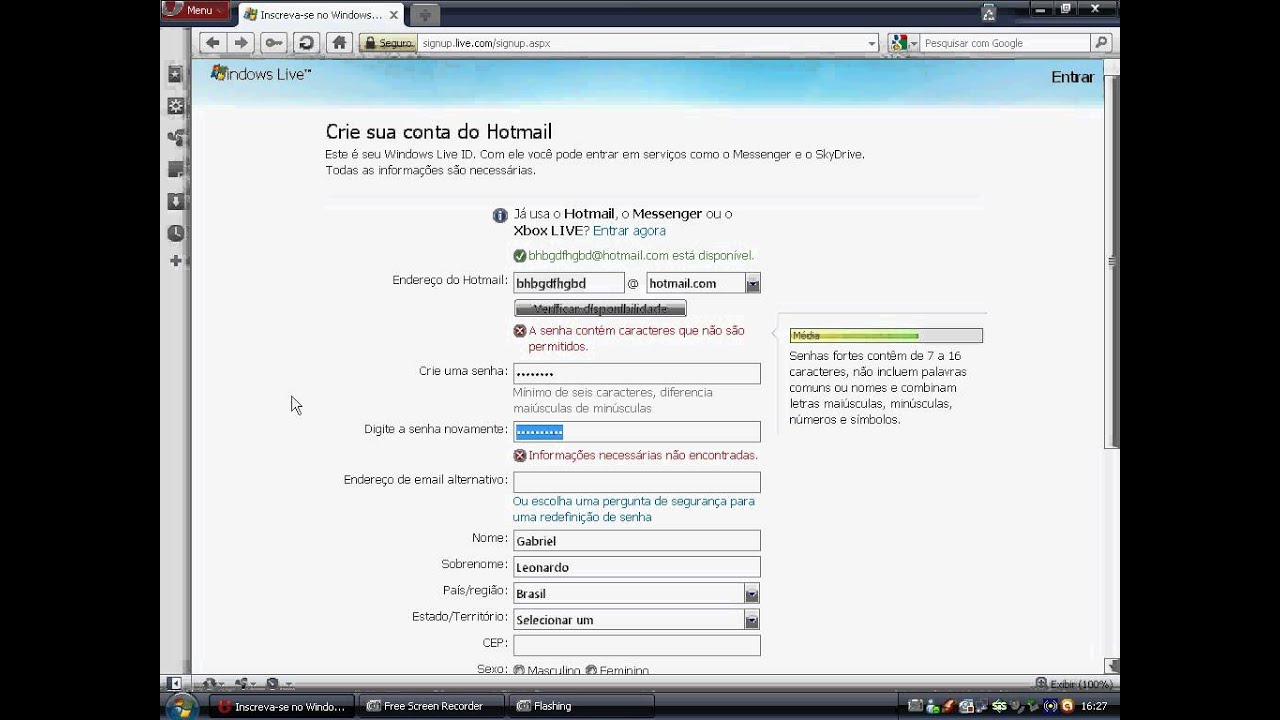Screen dimensions: 1280x720
Task: Reload the page with the refresh icon
Action: tap(306, 43)
